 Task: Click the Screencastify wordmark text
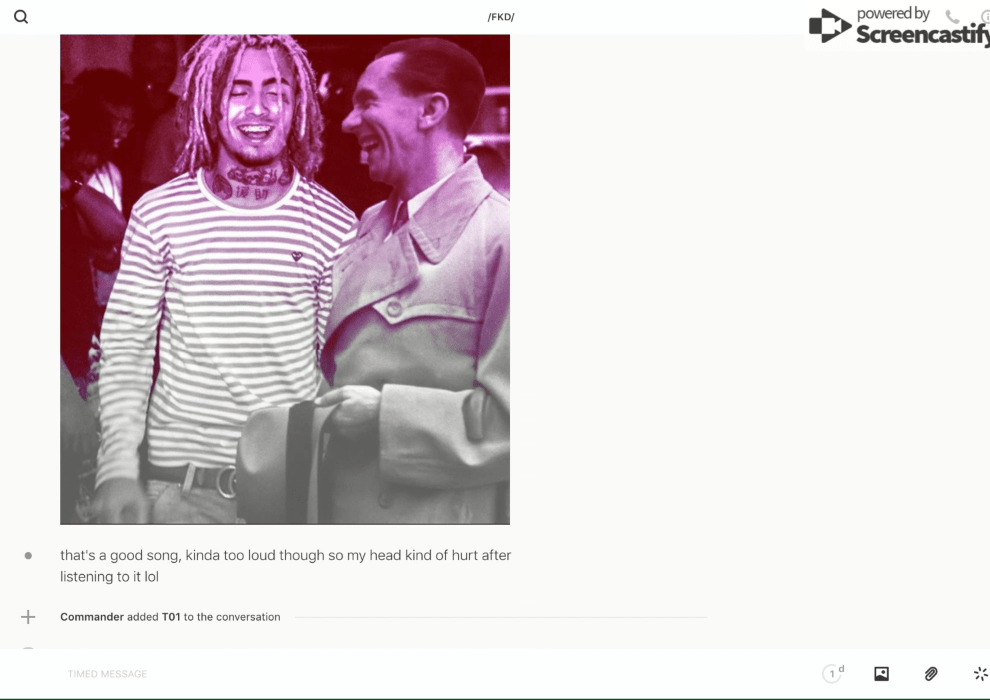pos(923,33)
